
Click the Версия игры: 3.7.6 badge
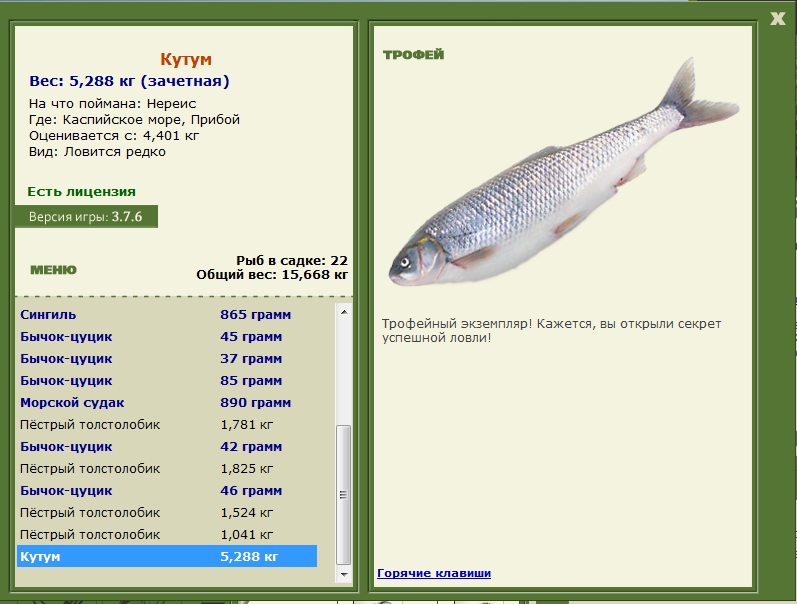point(86,217)
